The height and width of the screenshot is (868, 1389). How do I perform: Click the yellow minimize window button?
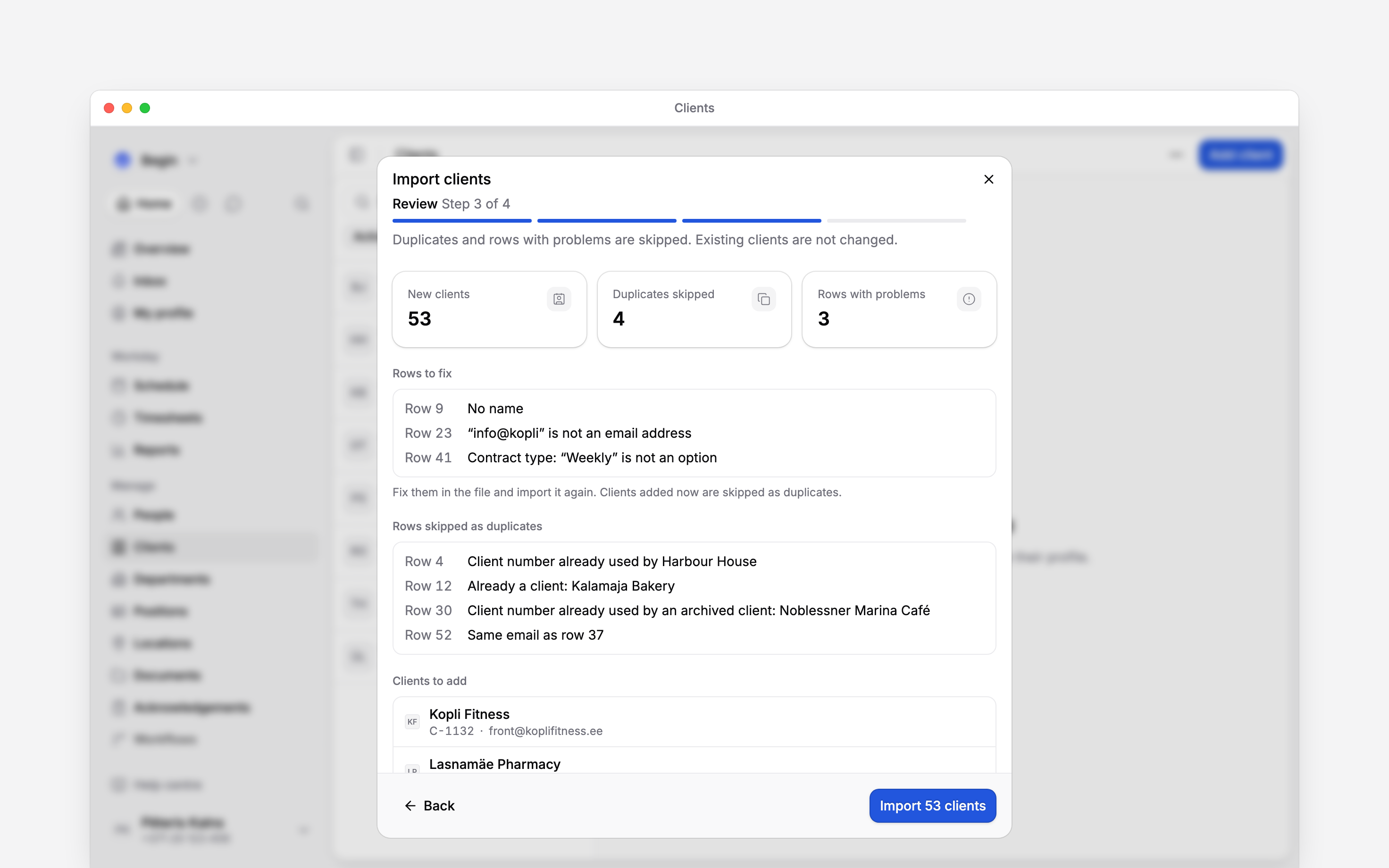(x=127, y=108)
